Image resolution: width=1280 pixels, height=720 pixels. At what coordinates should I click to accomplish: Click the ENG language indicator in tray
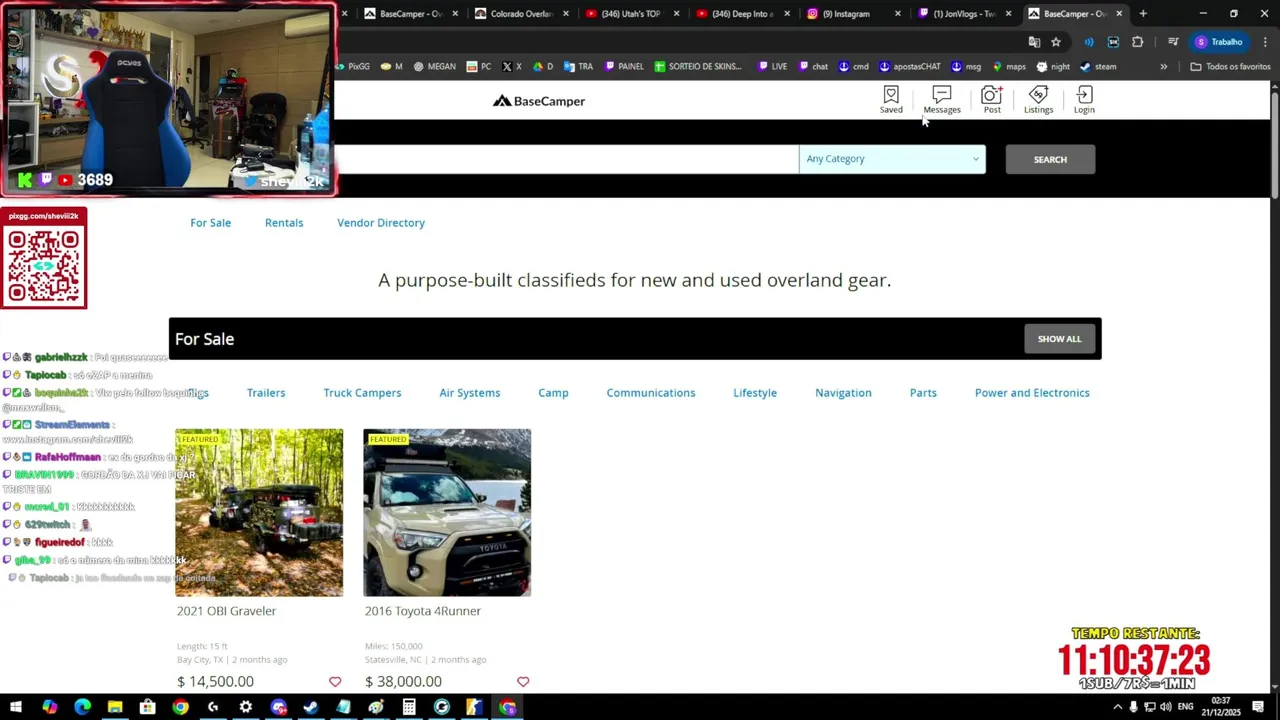[x=1185, y=707]
